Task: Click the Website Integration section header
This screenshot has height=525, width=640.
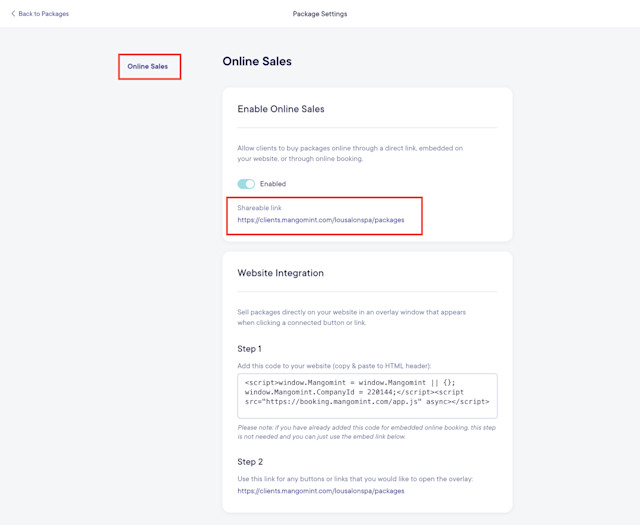Action: pos(280,273)
